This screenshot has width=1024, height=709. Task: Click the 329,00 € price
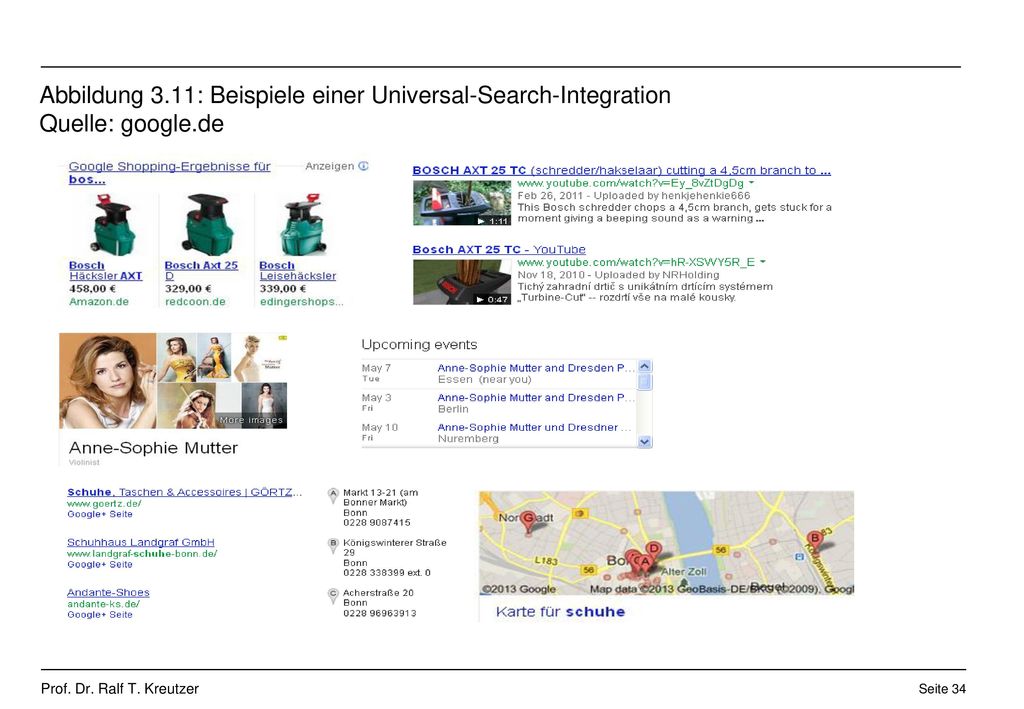(188, 289)
